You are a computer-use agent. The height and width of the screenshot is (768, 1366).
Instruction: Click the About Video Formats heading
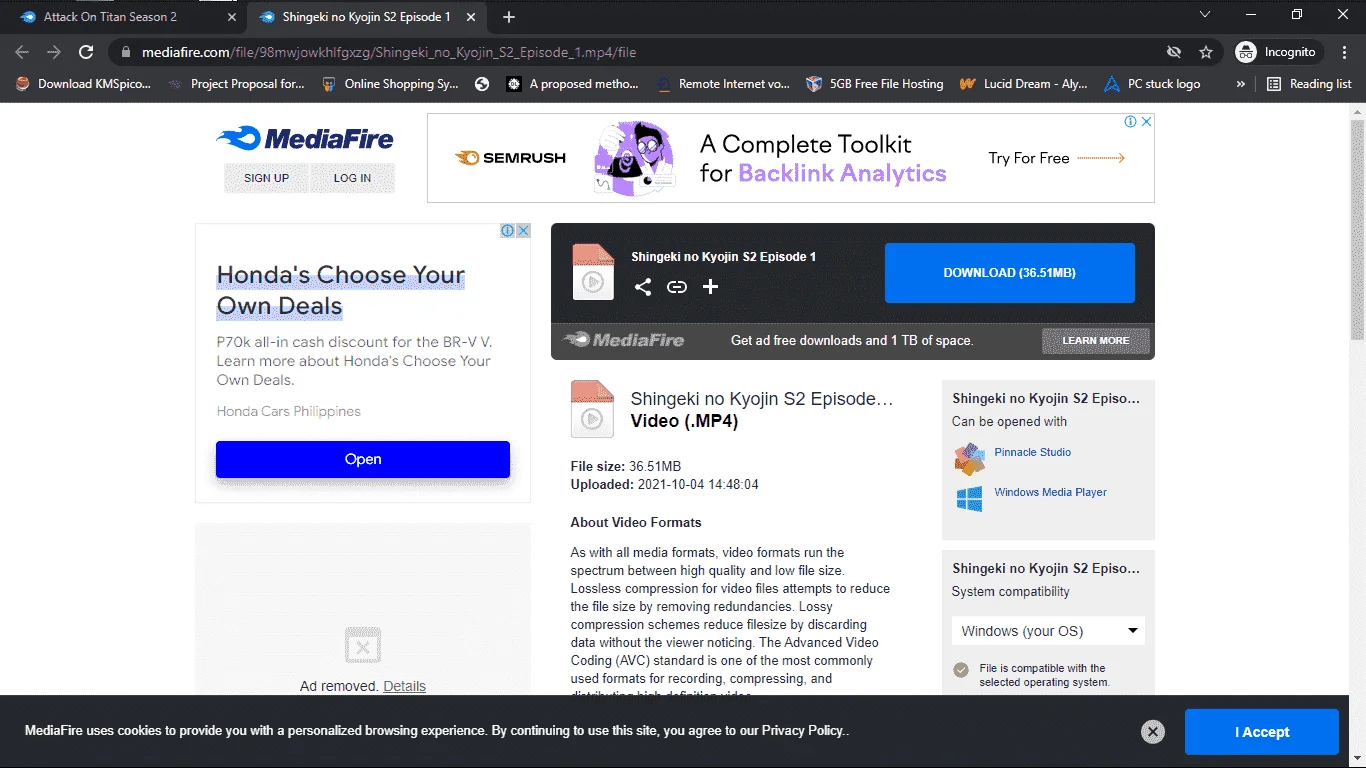636,522
